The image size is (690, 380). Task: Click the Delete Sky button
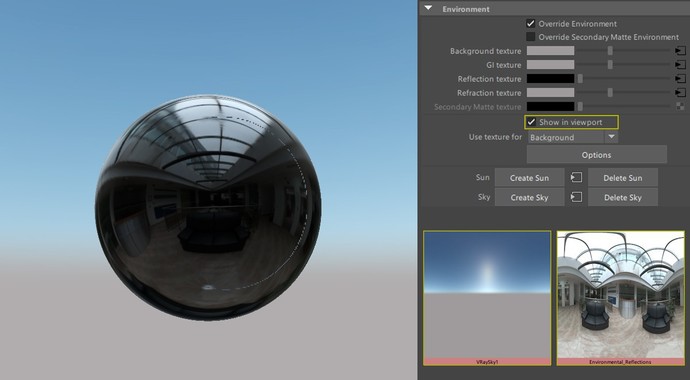pyautogui.click(x=623, y=197)
